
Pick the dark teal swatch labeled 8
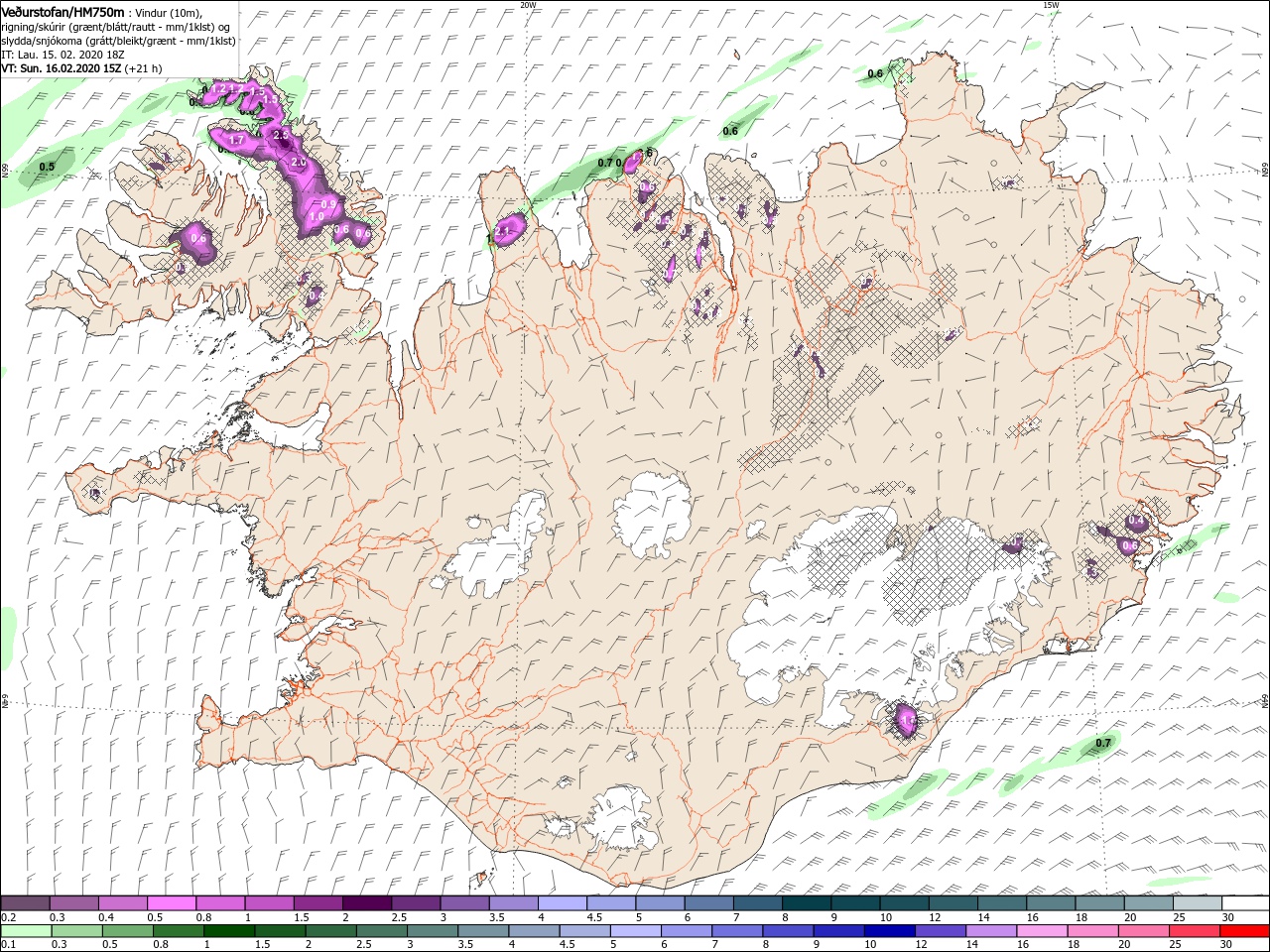(x=806, y=903)
